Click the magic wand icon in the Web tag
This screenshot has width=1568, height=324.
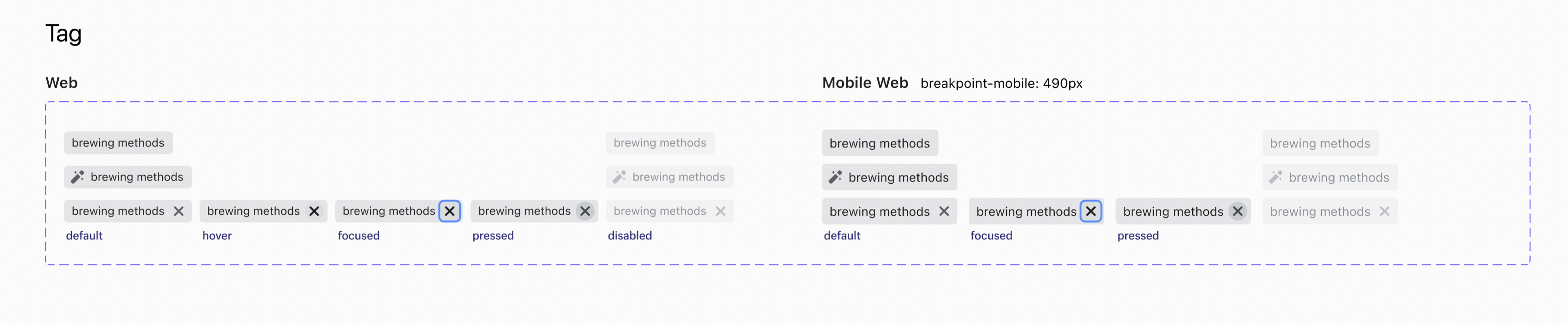click(77, 177)
